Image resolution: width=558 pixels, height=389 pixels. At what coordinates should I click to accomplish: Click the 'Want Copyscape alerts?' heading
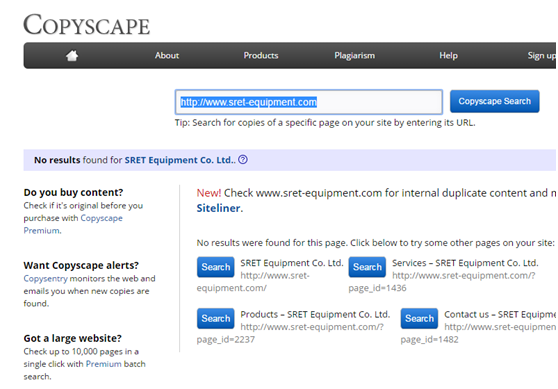point(81,266)
